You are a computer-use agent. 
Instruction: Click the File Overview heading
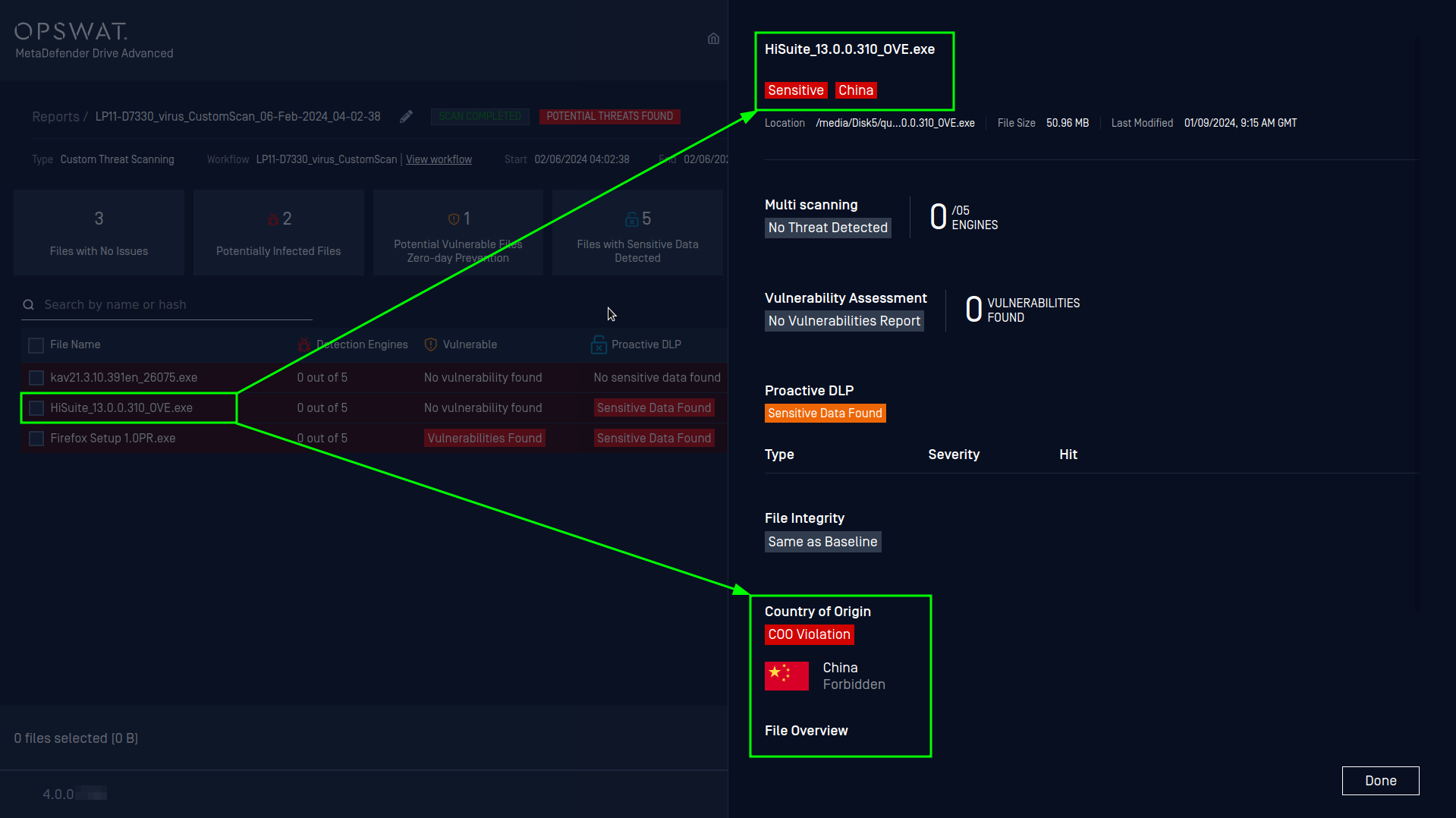[x=807, y=731]
